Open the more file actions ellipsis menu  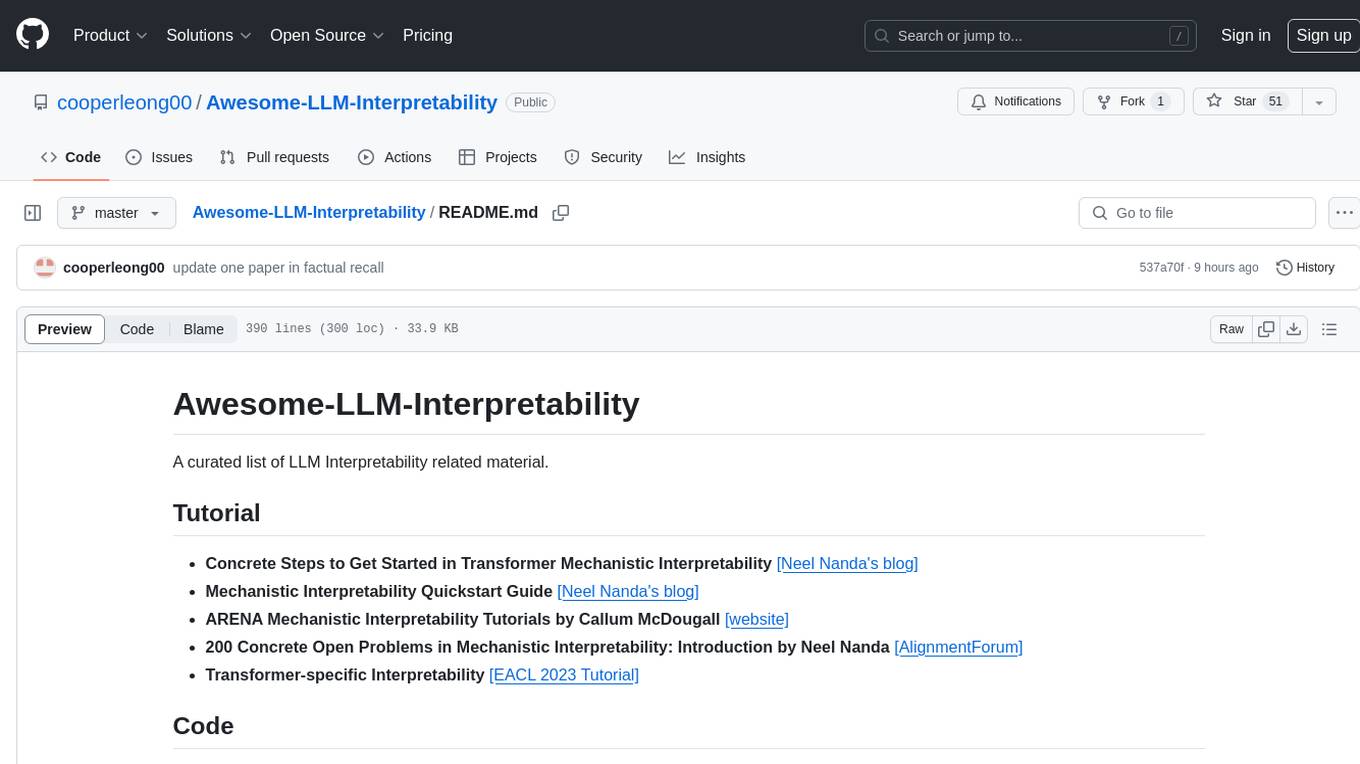tap(1344, 213)
